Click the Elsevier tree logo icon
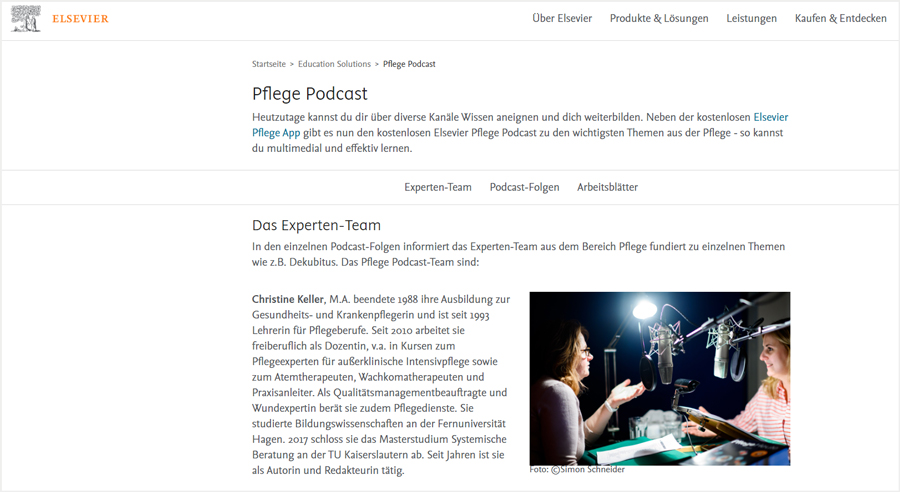 [x=26, y=18]
